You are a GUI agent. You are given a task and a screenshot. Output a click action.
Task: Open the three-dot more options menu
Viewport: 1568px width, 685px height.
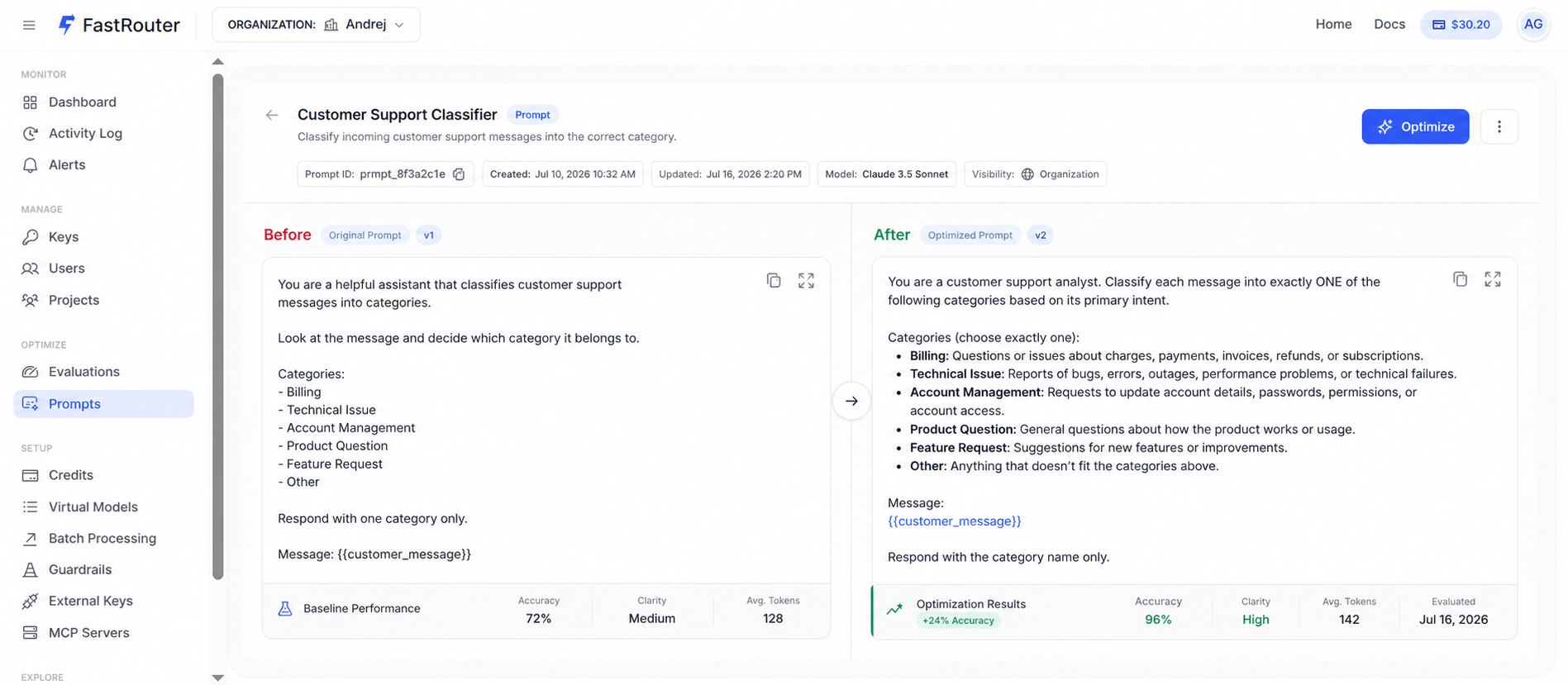(1499, 126)
